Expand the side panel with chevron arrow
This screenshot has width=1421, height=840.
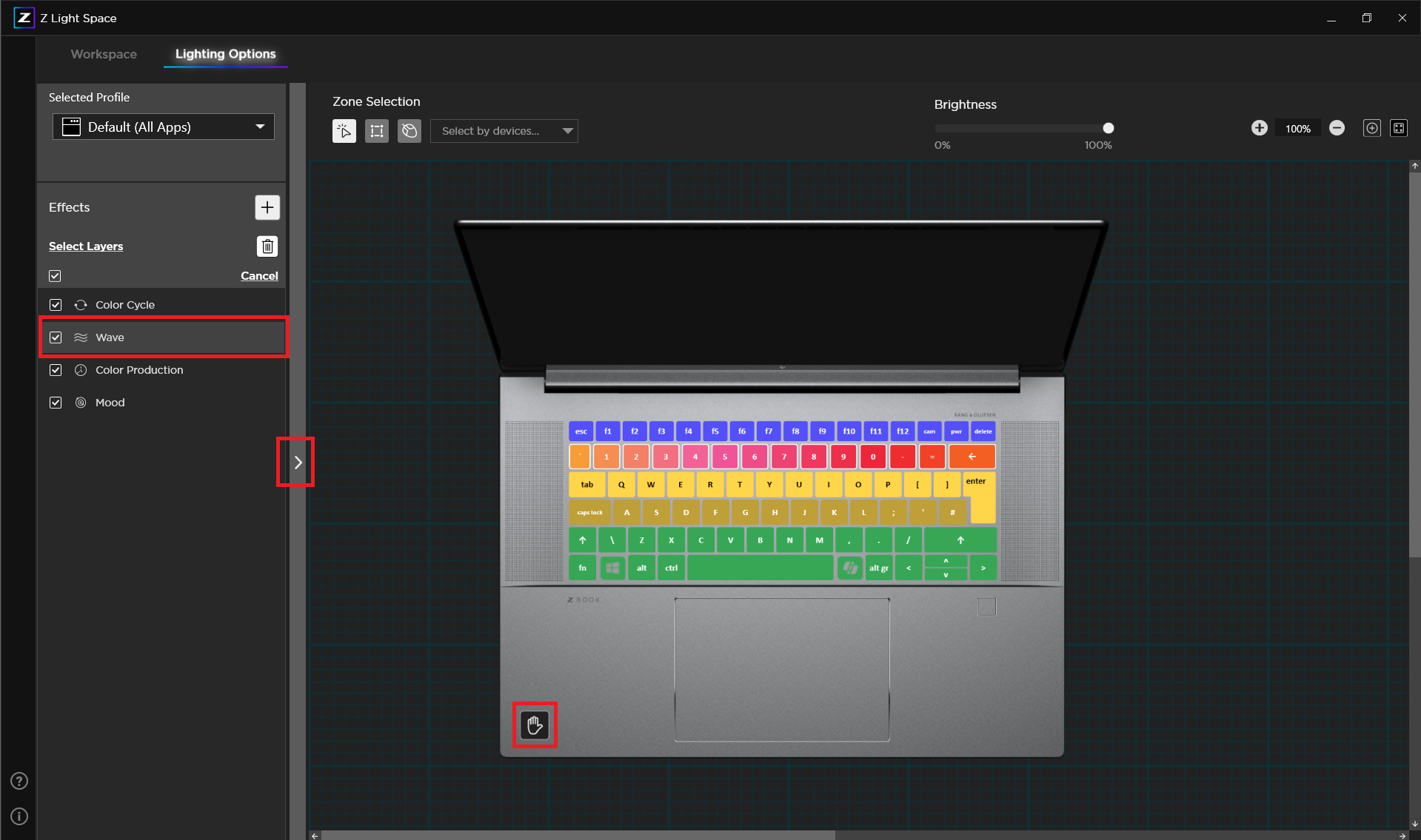point(298,463)
